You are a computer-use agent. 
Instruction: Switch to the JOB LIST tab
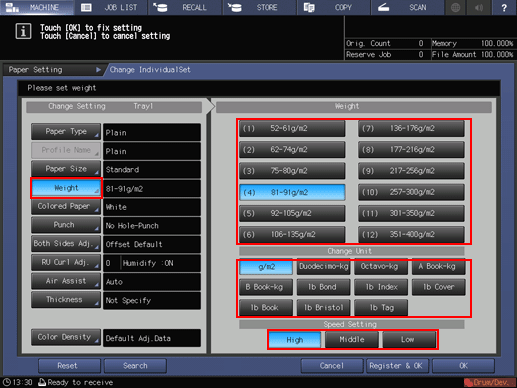coord(111,7)
